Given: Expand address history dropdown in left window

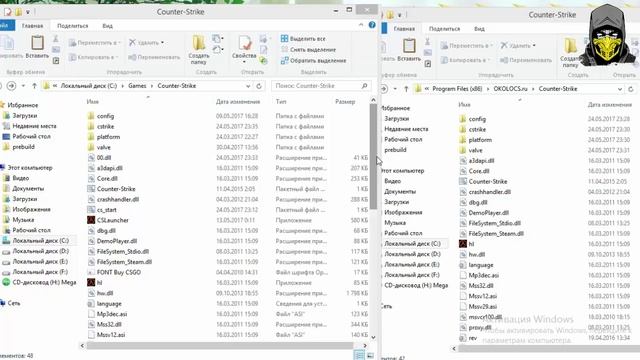Looking at the screenshot, I should pos(248,86).
